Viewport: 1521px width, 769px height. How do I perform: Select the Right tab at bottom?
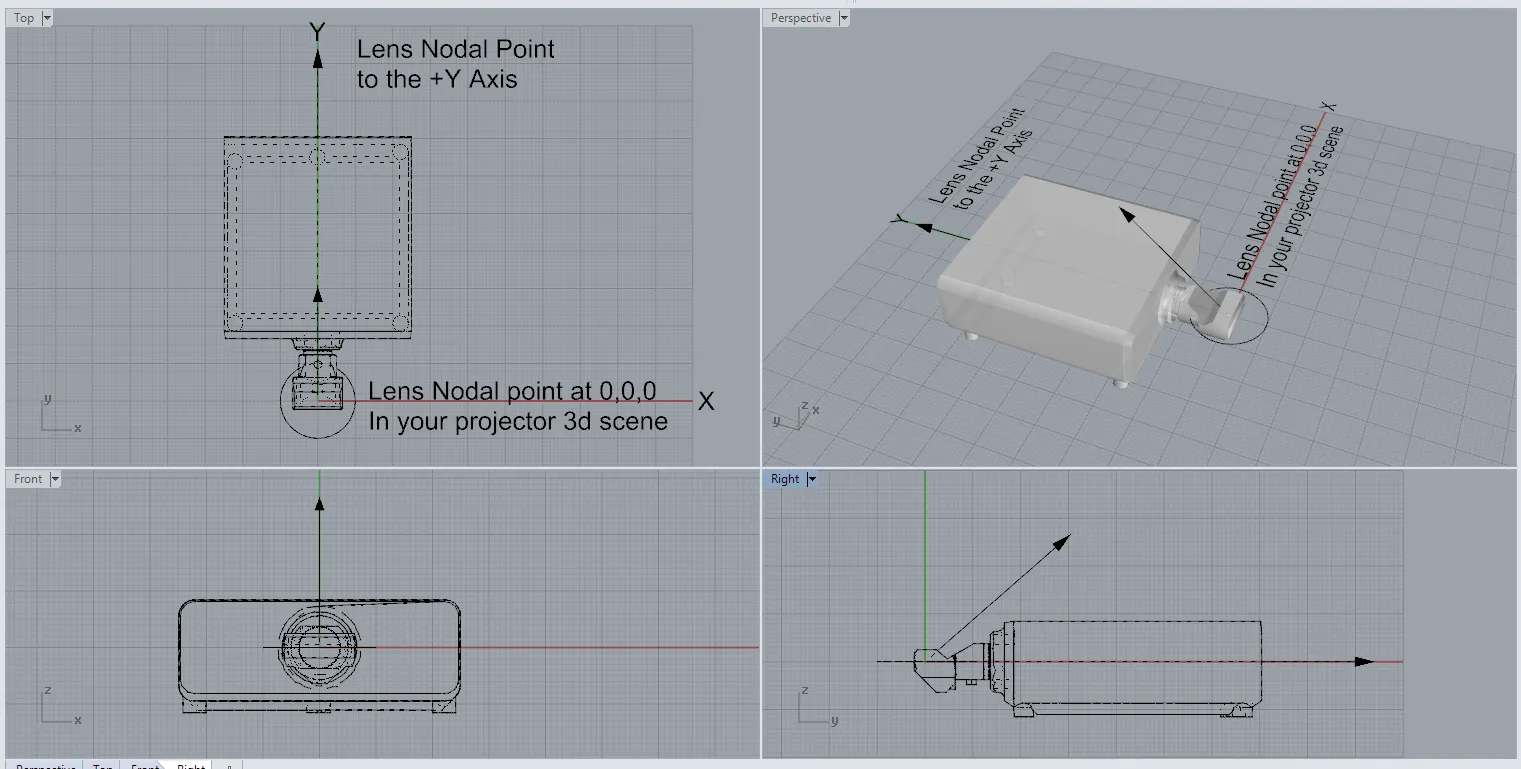pyautogui.click(x=191, y=766)
